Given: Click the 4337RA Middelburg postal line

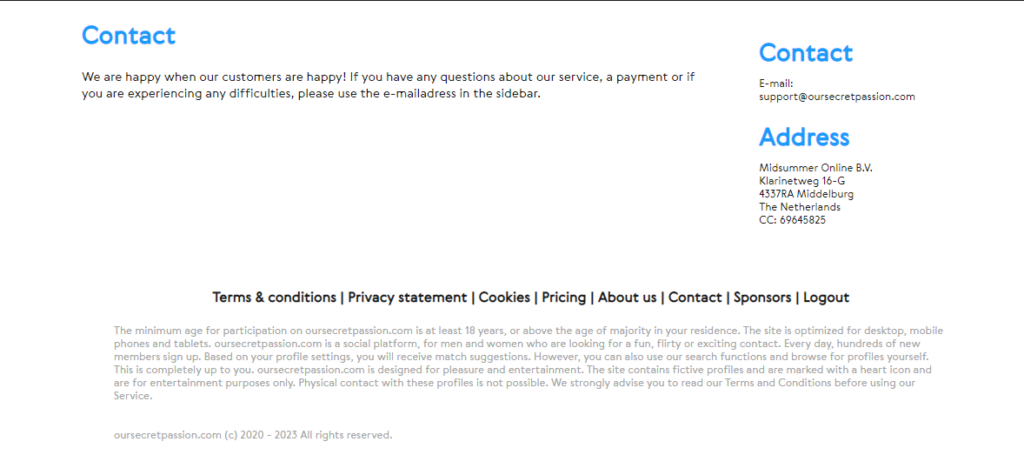Looking at the screenshot, I should tap(806, 194).
